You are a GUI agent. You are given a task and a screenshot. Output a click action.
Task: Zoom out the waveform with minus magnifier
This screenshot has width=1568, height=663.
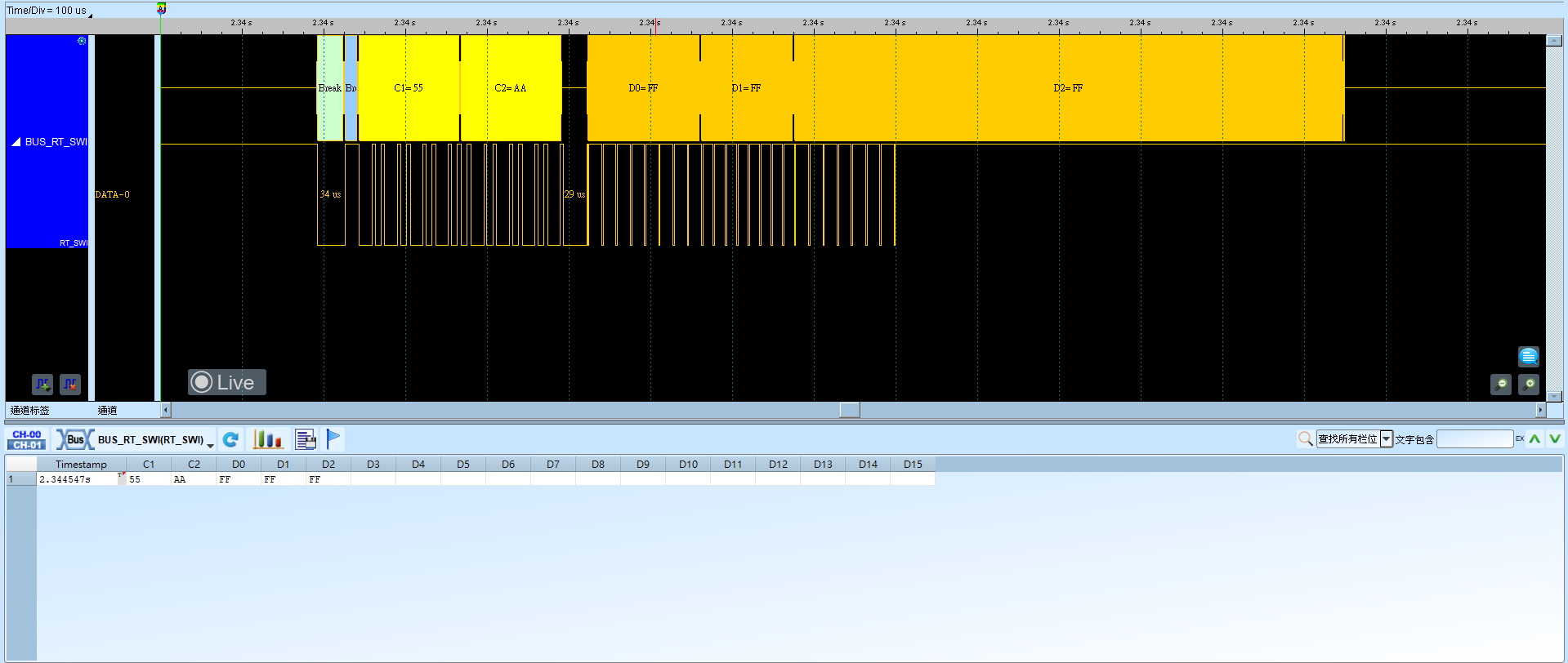point(1501,384)
